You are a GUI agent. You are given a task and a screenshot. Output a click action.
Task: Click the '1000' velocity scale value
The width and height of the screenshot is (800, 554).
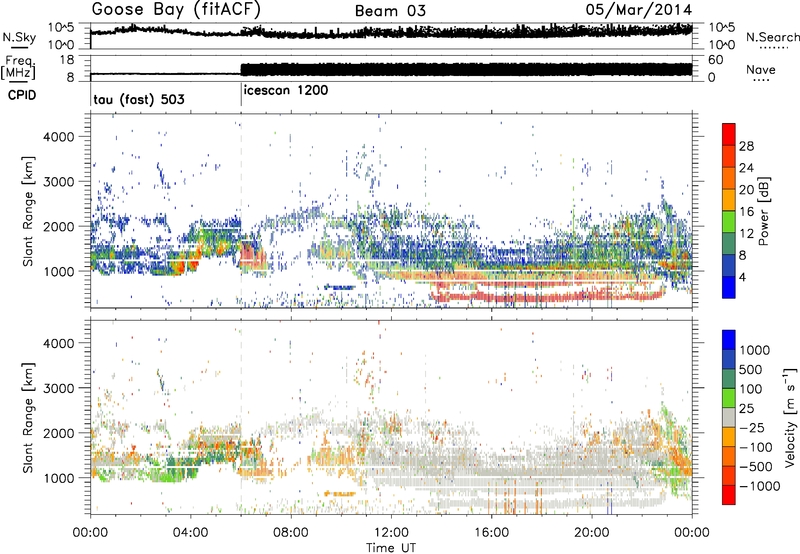coord(755,350)
